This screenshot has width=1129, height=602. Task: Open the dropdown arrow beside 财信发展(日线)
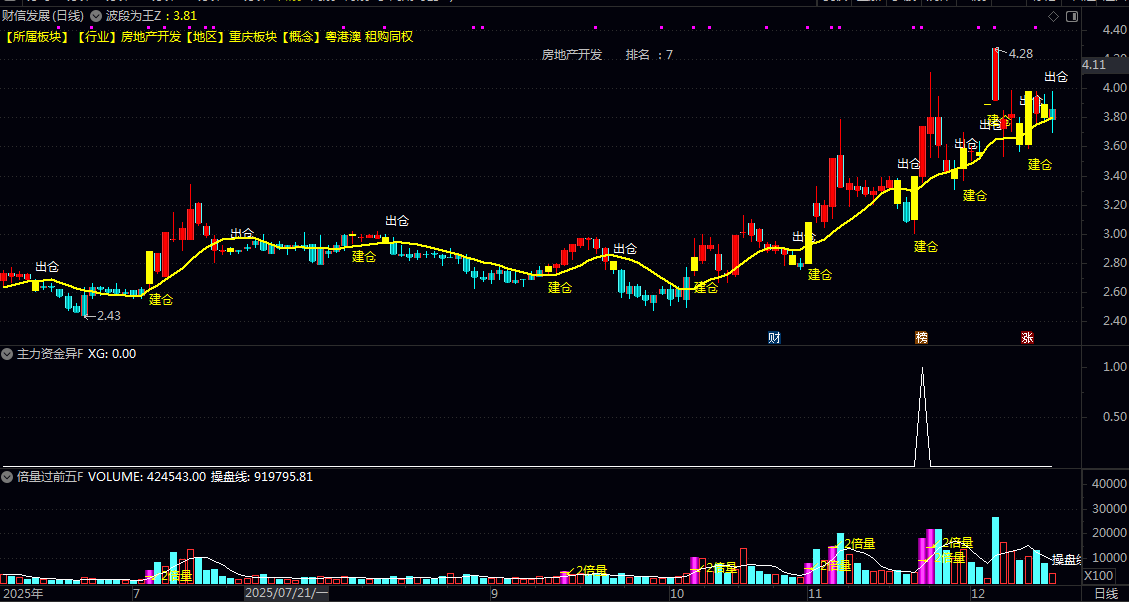(96, 16)
